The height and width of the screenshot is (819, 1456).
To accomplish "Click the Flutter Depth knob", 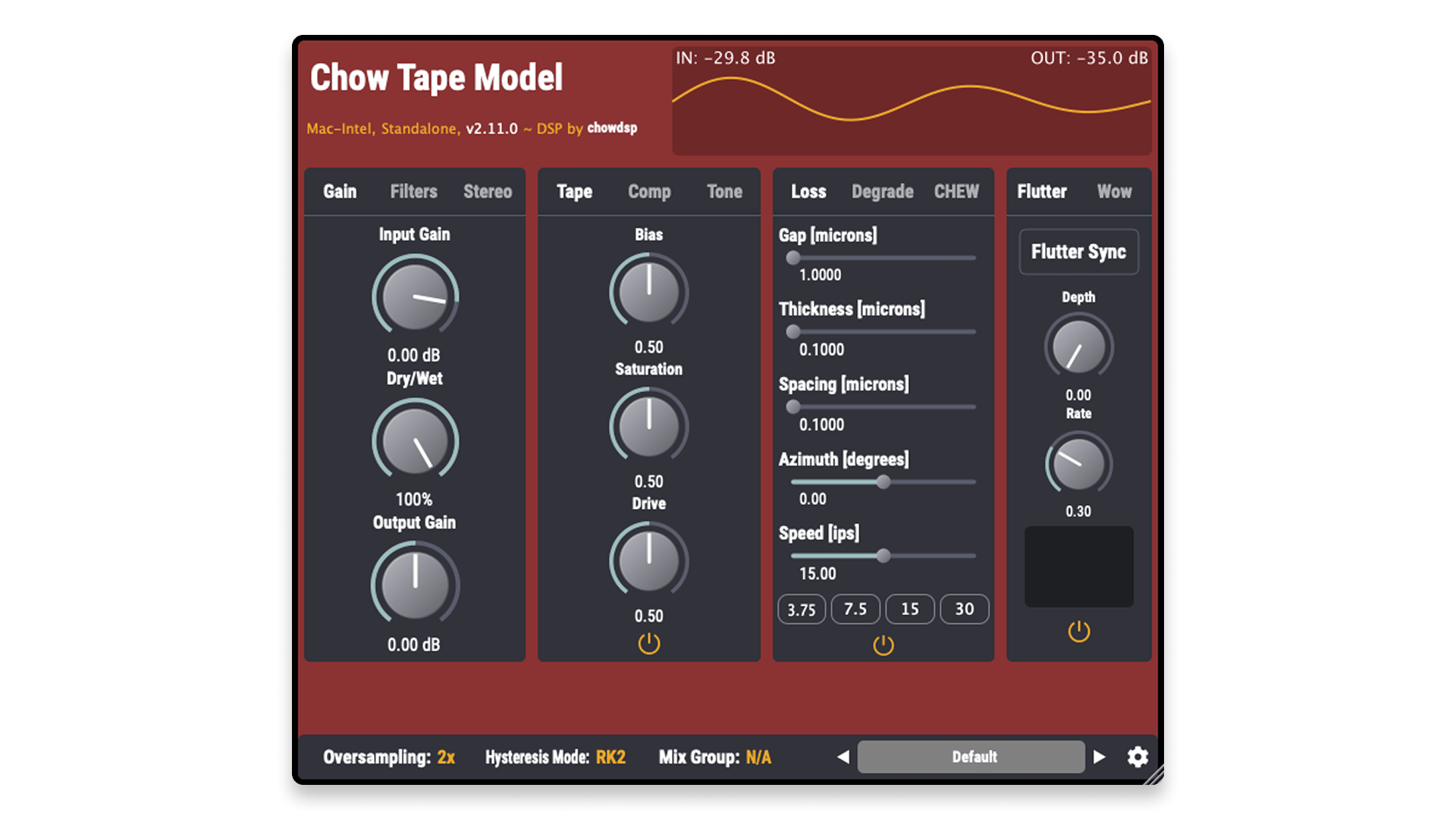I will [1078, 347].
